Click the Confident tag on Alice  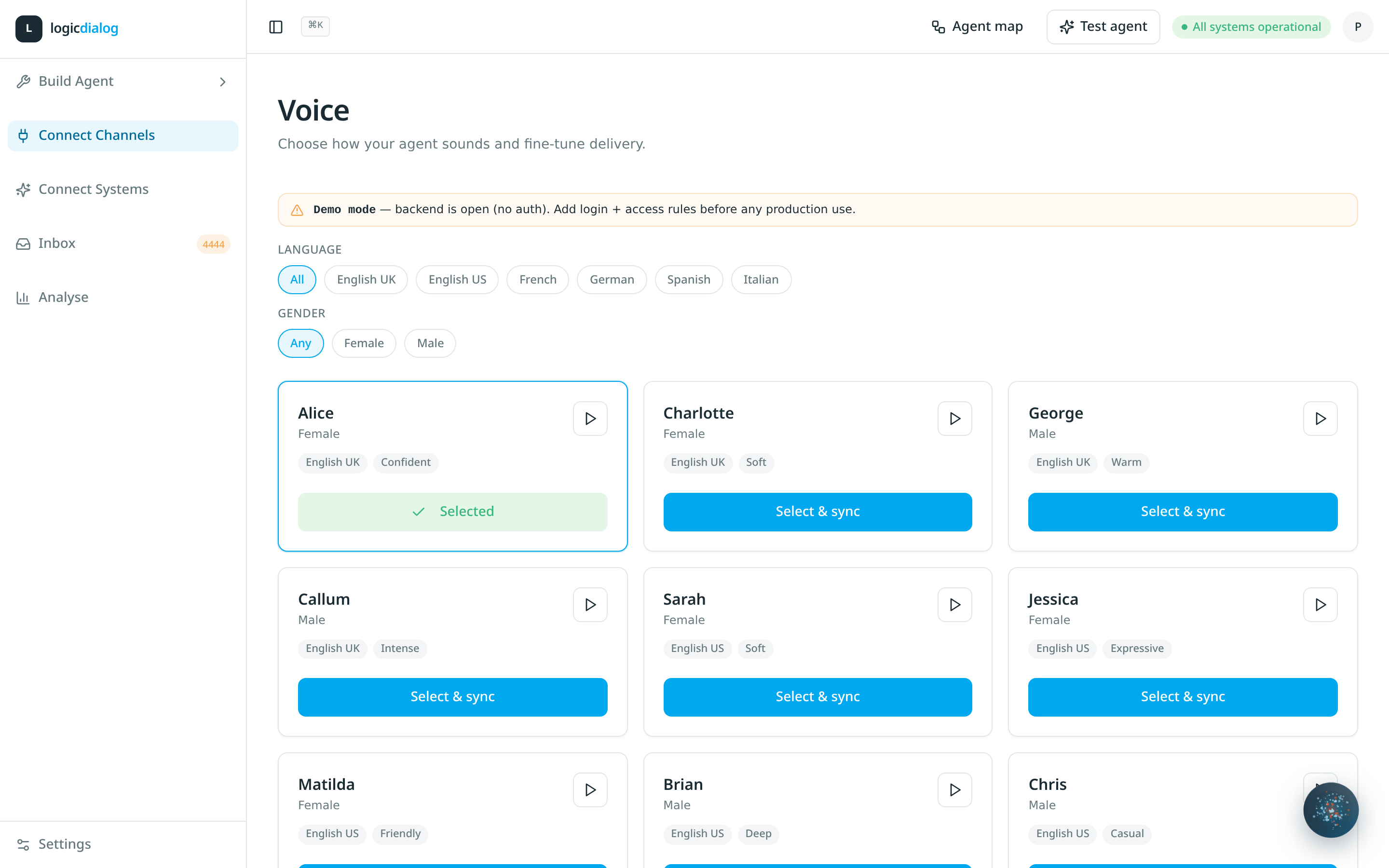coord(406,463)
